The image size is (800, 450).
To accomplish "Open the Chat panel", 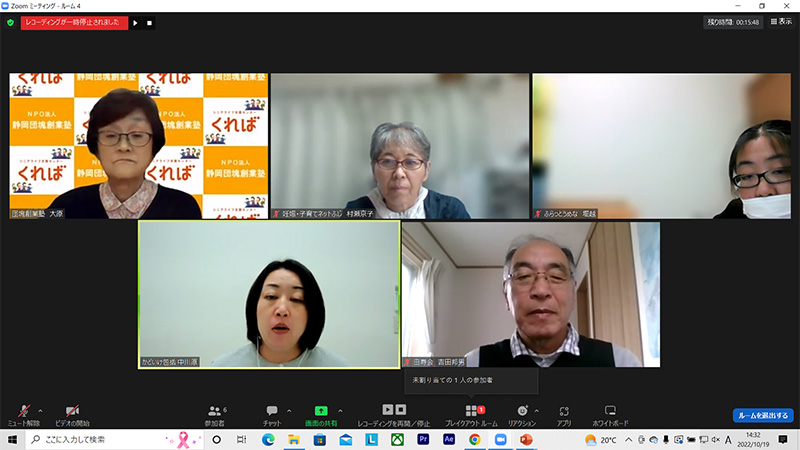I will (x=271, y=411).
